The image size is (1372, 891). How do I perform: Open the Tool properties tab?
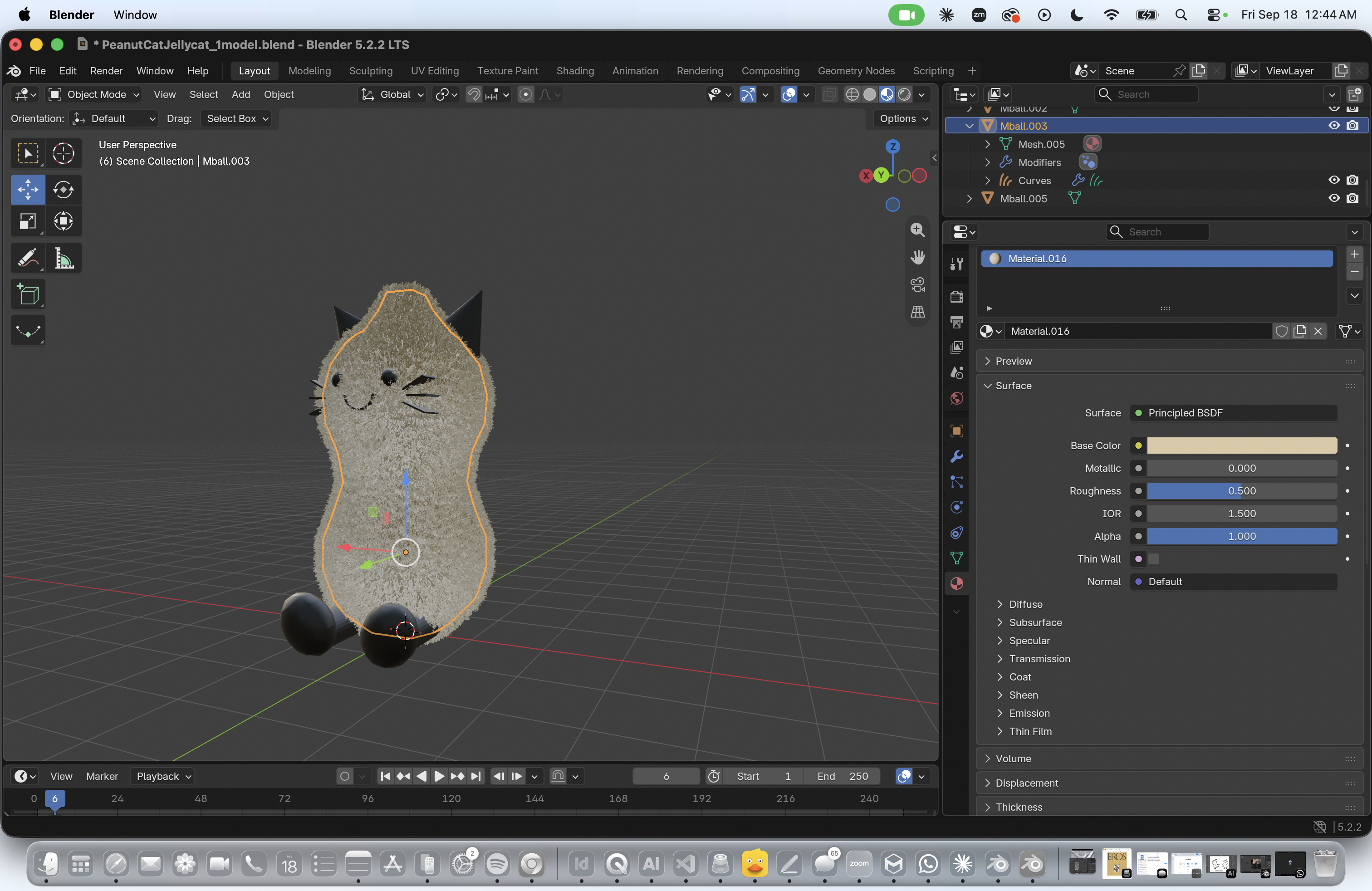[x=957, y=264]
